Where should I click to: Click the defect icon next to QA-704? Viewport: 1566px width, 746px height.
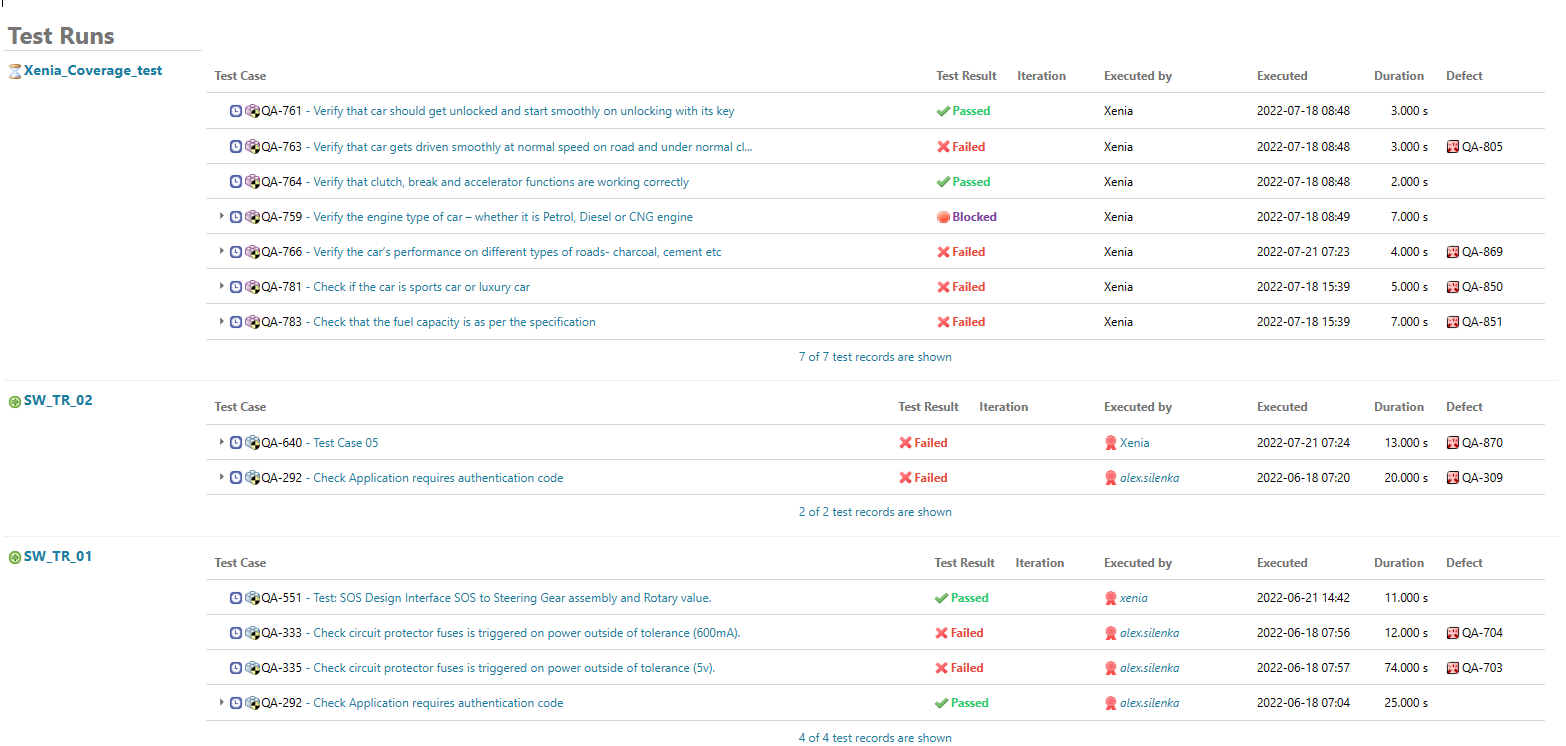pos(1453,633)
